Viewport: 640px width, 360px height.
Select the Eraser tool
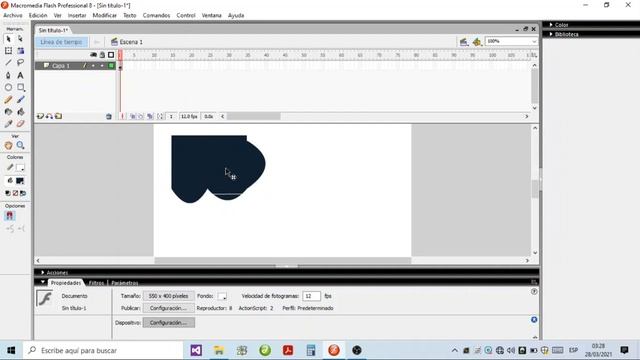coord(20,124)
